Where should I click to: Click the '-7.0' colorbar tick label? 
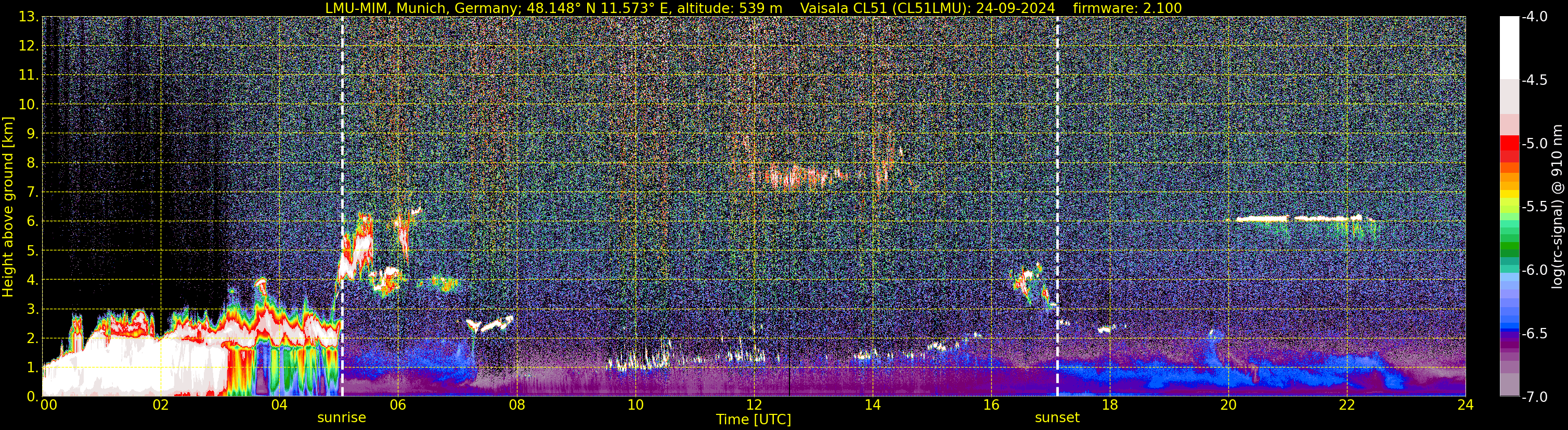tap(1535, 397)
